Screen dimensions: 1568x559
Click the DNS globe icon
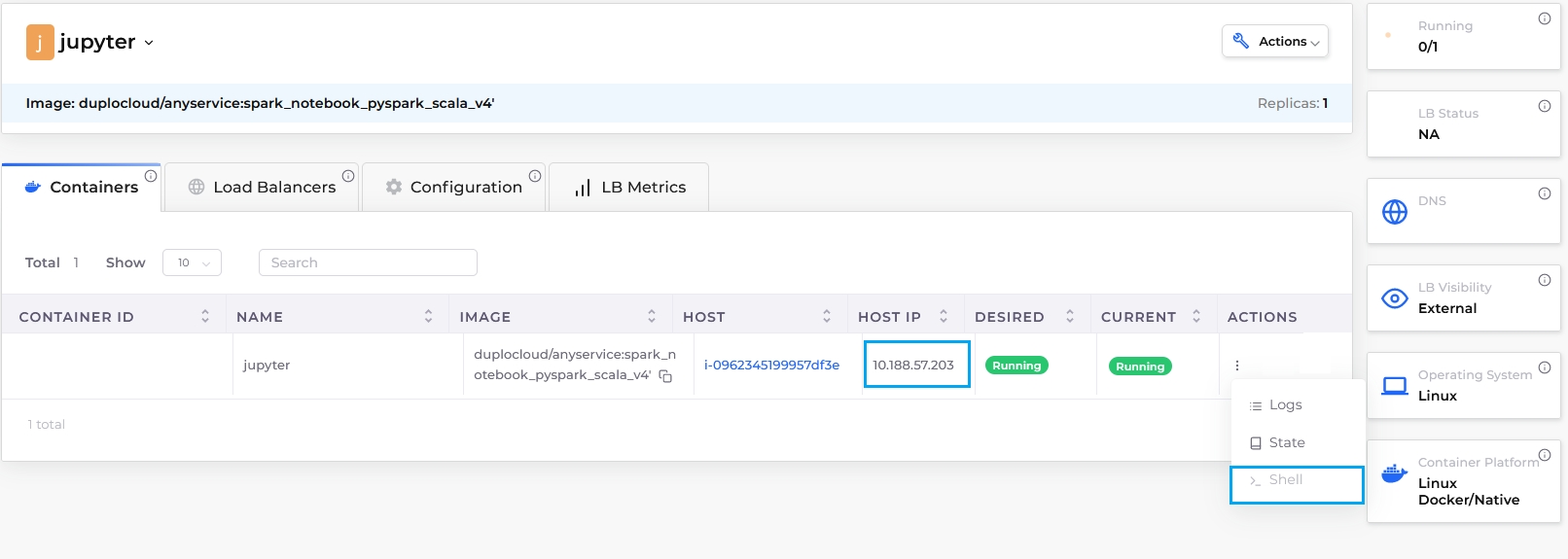point(1394,212)
